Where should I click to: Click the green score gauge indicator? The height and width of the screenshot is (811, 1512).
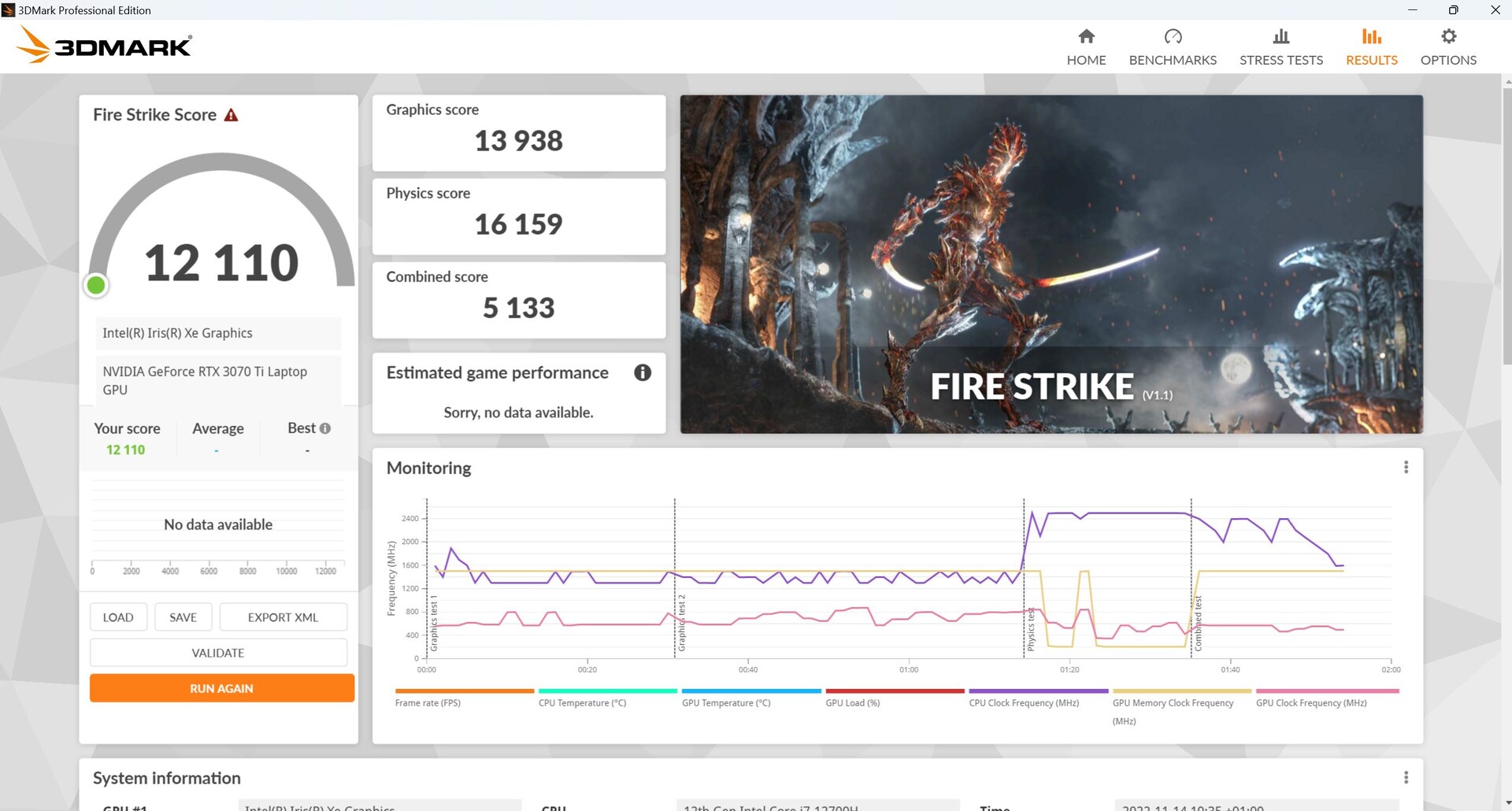(x=95, y=285)
